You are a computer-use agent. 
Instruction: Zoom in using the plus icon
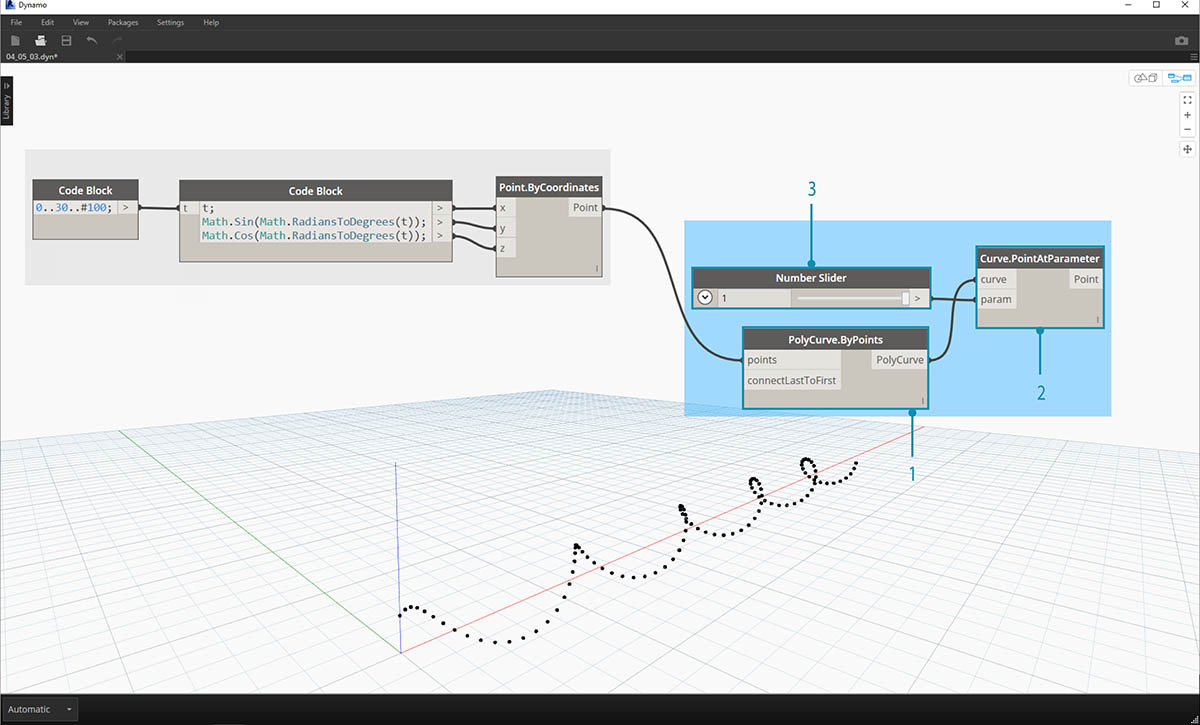click(x=1187, y=115)
